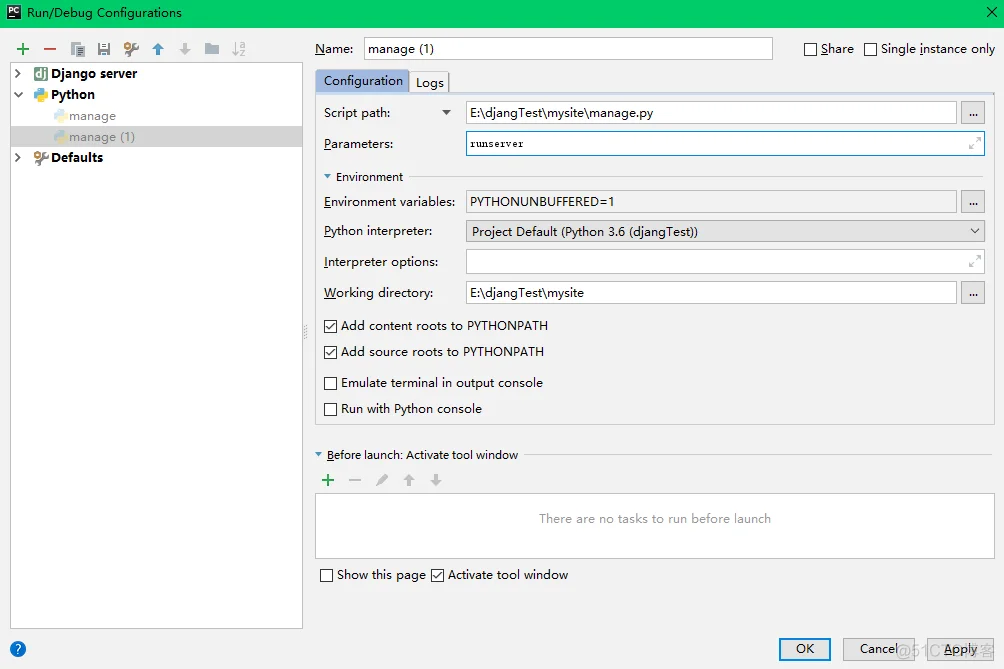Select the manage configuration in tree
This screenshot has height=669, width=1004.
(x=92, y=116)
